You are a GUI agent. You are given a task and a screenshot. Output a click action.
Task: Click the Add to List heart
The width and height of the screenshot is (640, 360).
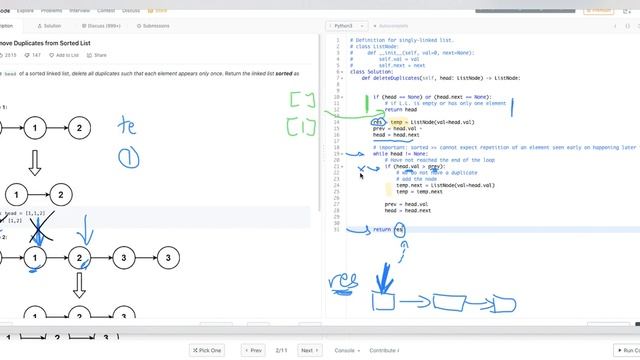pos(64,55)
